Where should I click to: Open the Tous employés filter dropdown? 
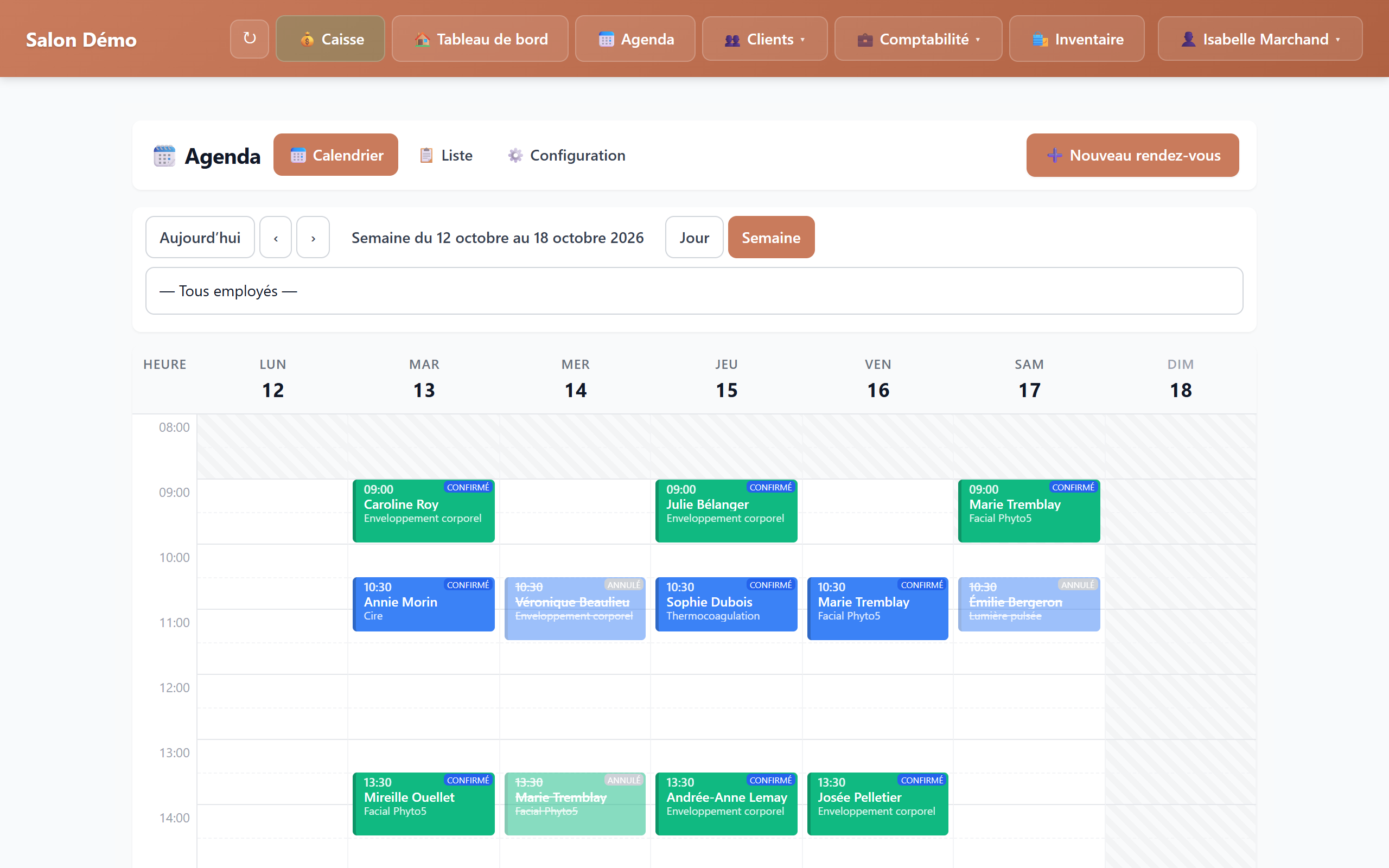click(x=694, y=290)
